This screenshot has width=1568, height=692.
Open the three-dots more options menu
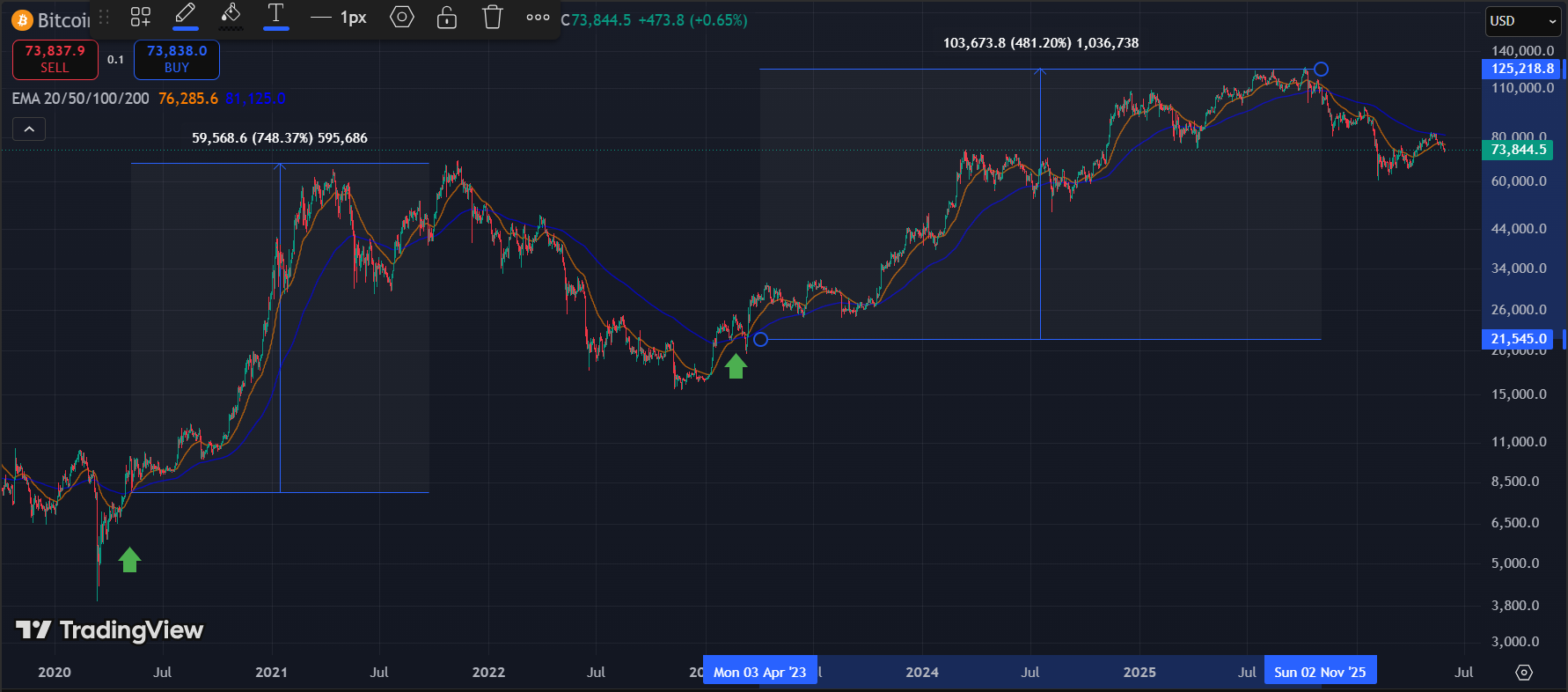pos(538,17)
